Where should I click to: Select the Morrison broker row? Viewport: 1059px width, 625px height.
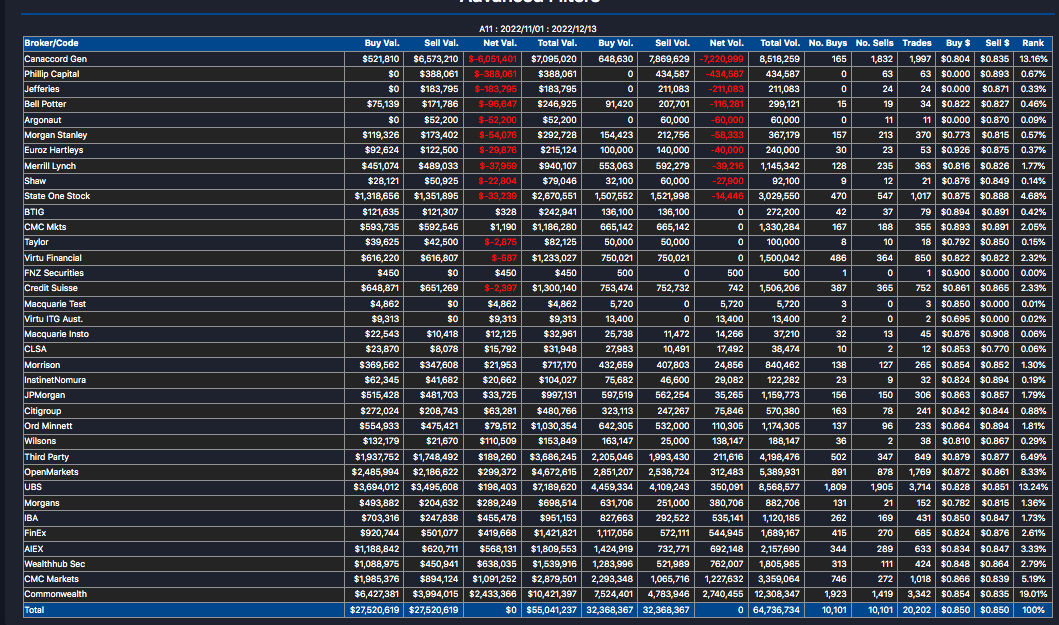[x=538, y=365]
